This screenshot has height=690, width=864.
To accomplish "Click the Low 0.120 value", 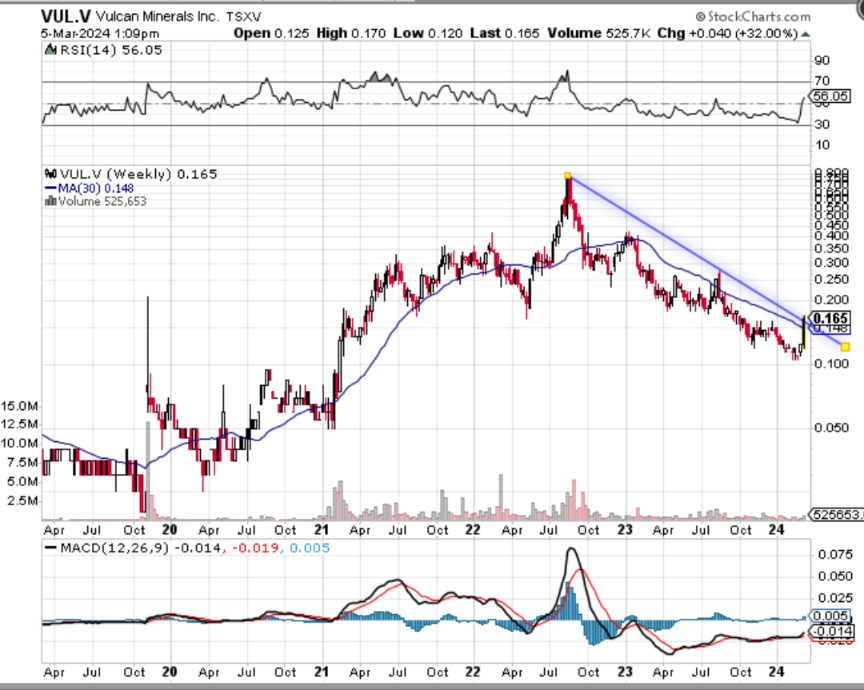I will pyautogui.click(x=428, y=34).
